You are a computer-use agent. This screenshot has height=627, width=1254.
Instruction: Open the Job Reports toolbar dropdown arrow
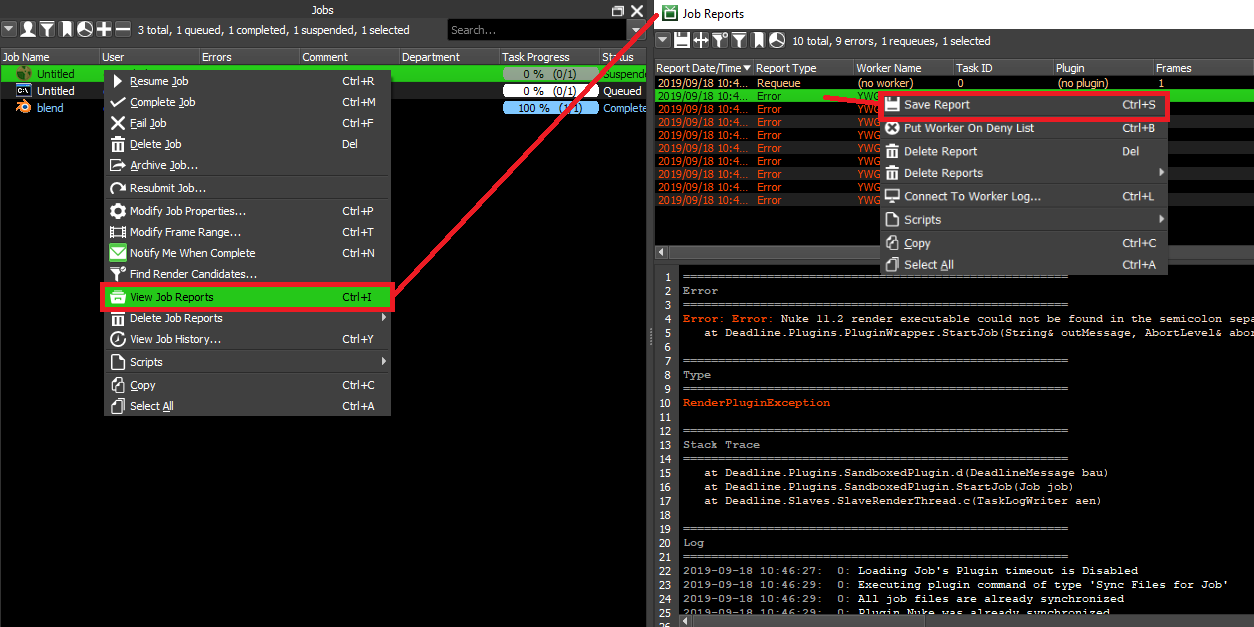click(663, 41)
